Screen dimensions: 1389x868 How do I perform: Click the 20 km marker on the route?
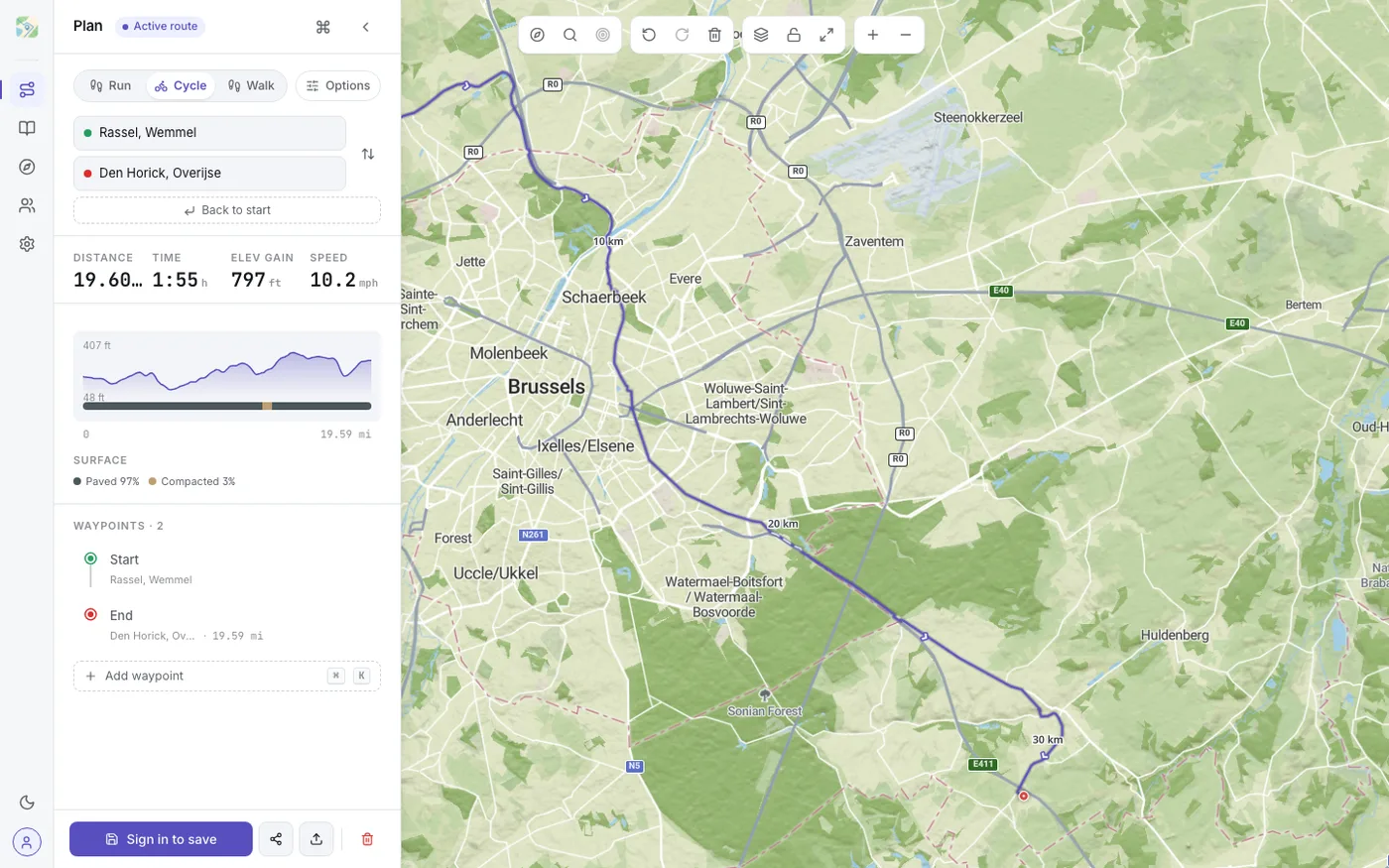pos(783,524)
